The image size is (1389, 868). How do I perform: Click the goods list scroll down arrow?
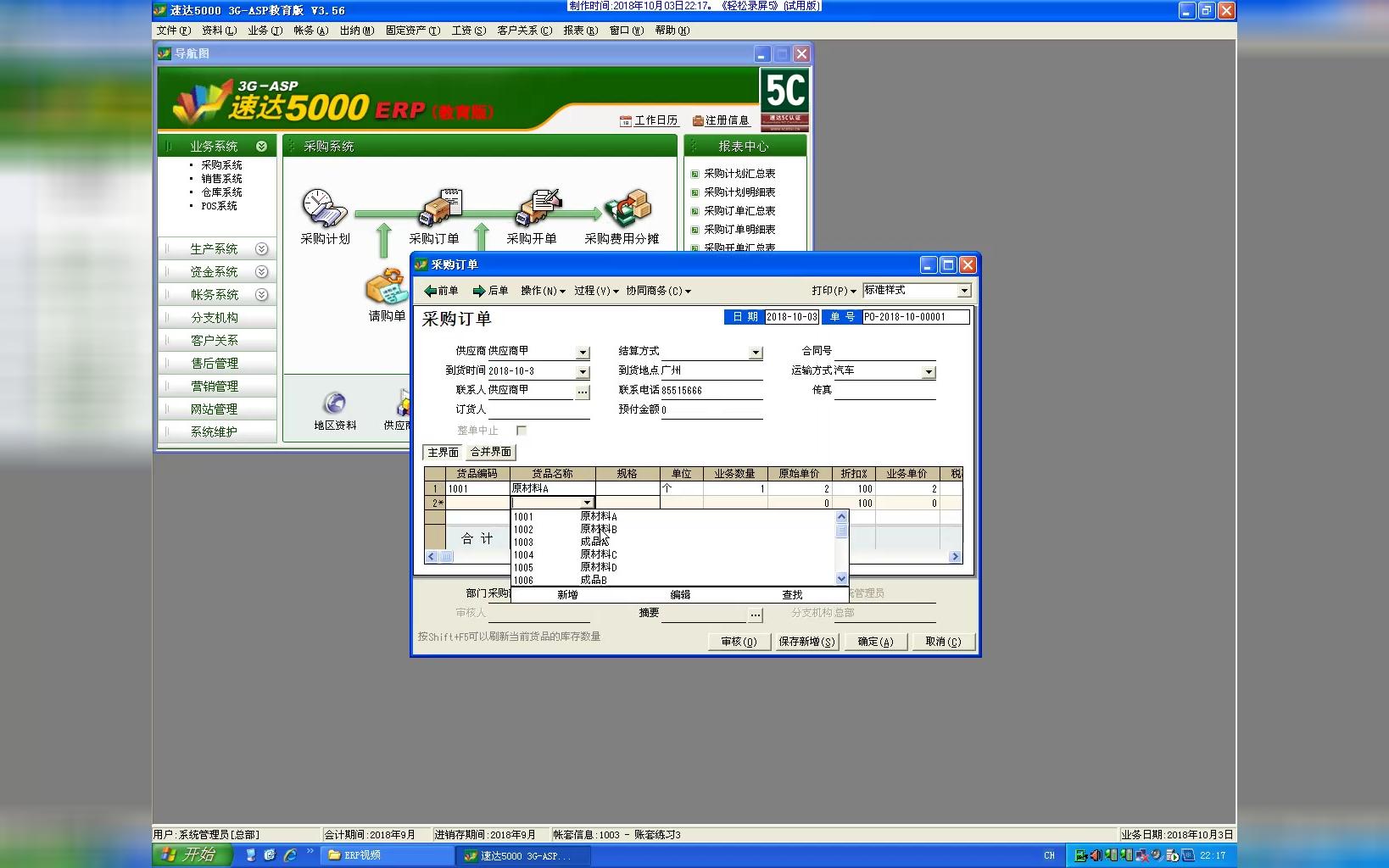(x=841, y=579)
